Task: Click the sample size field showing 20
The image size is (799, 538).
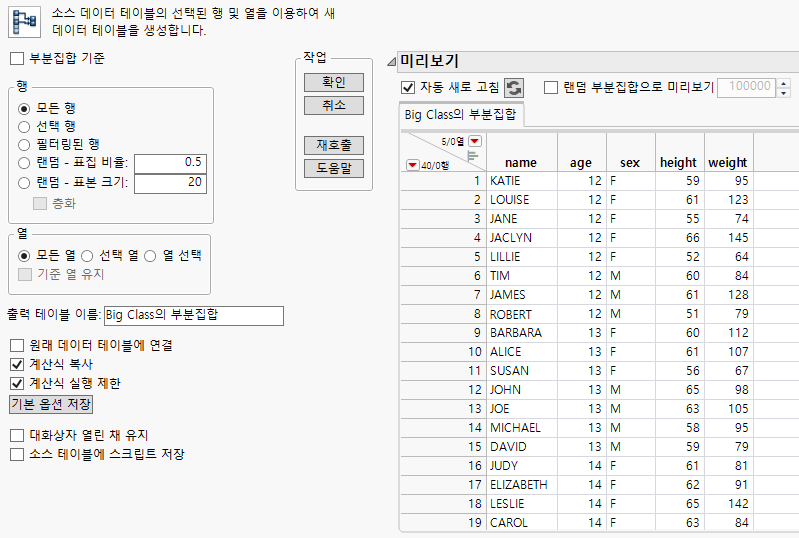Action: (x=170, y=183)
